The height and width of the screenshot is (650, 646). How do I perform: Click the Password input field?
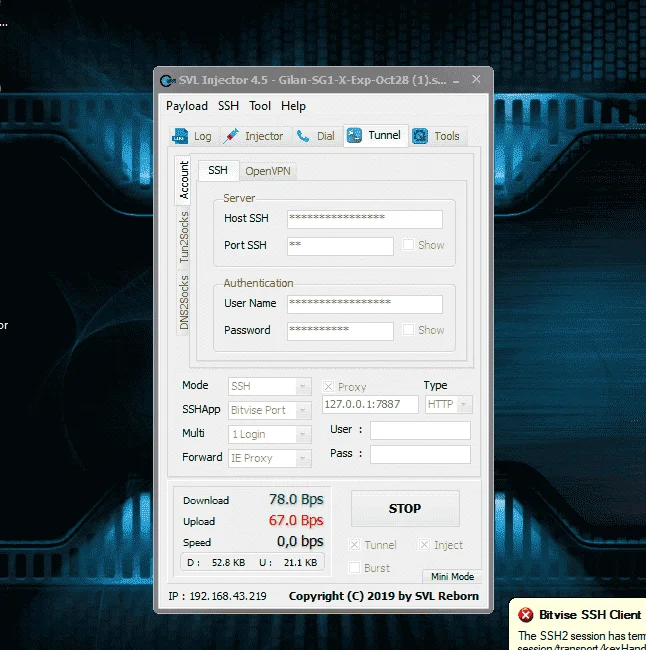[x=340, y=331]
